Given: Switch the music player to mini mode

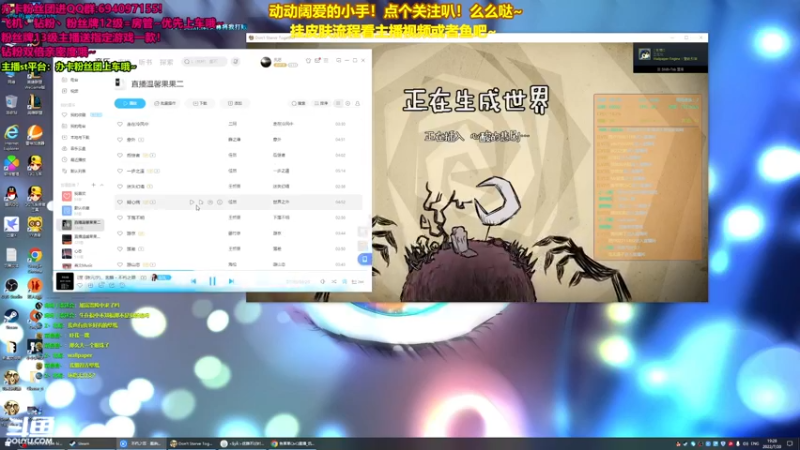Looking at the screenshot, I should (338, 61).
